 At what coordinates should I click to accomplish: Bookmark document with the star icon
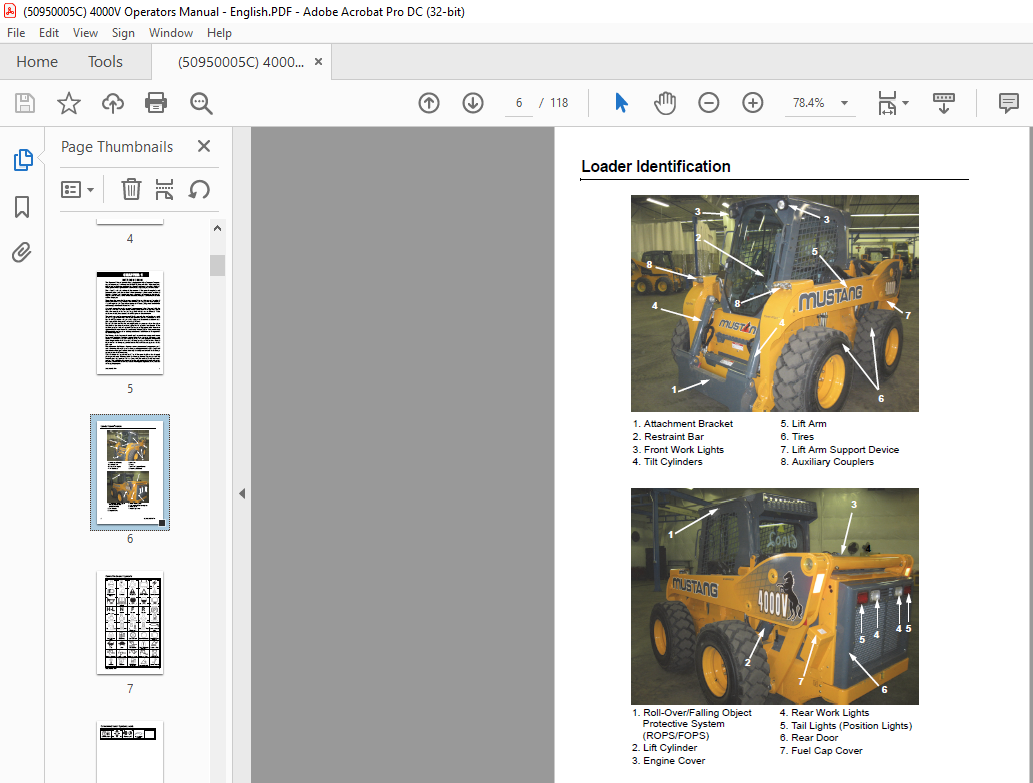69,103
